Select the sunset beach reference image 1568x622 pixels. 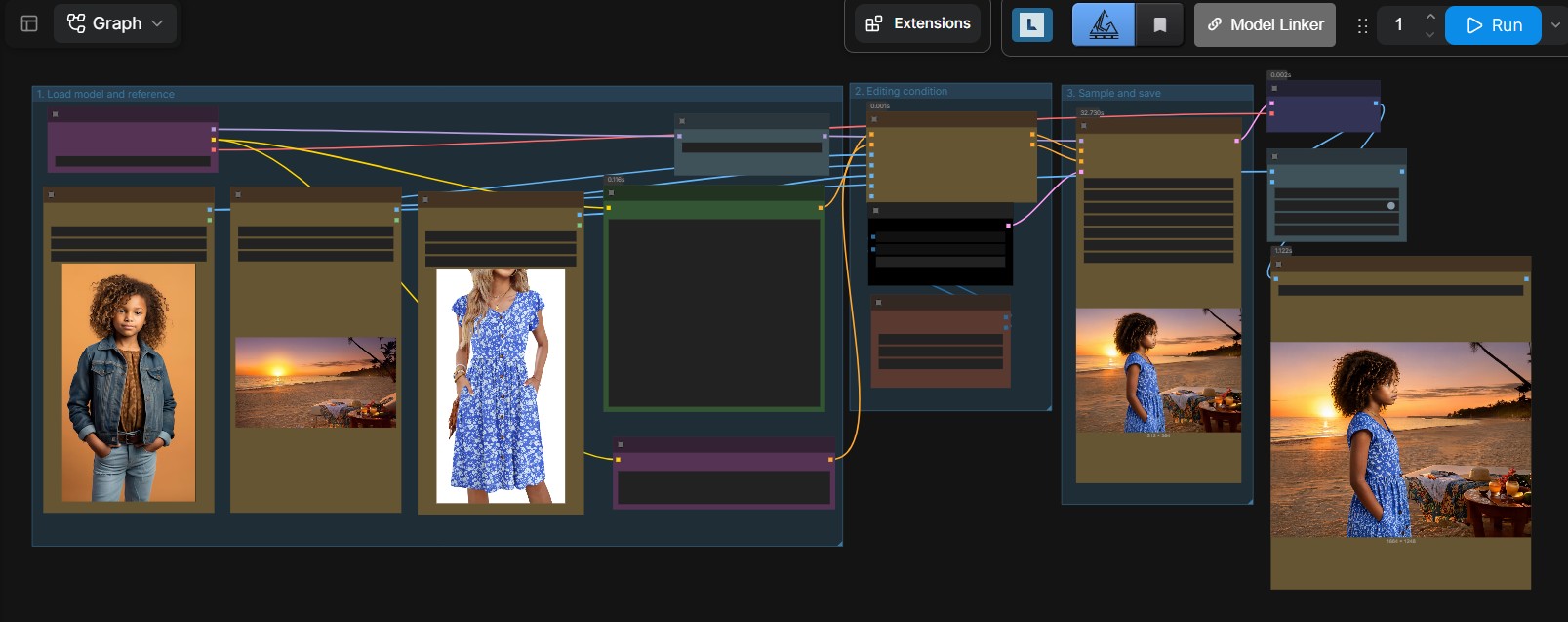click(316, 383)
